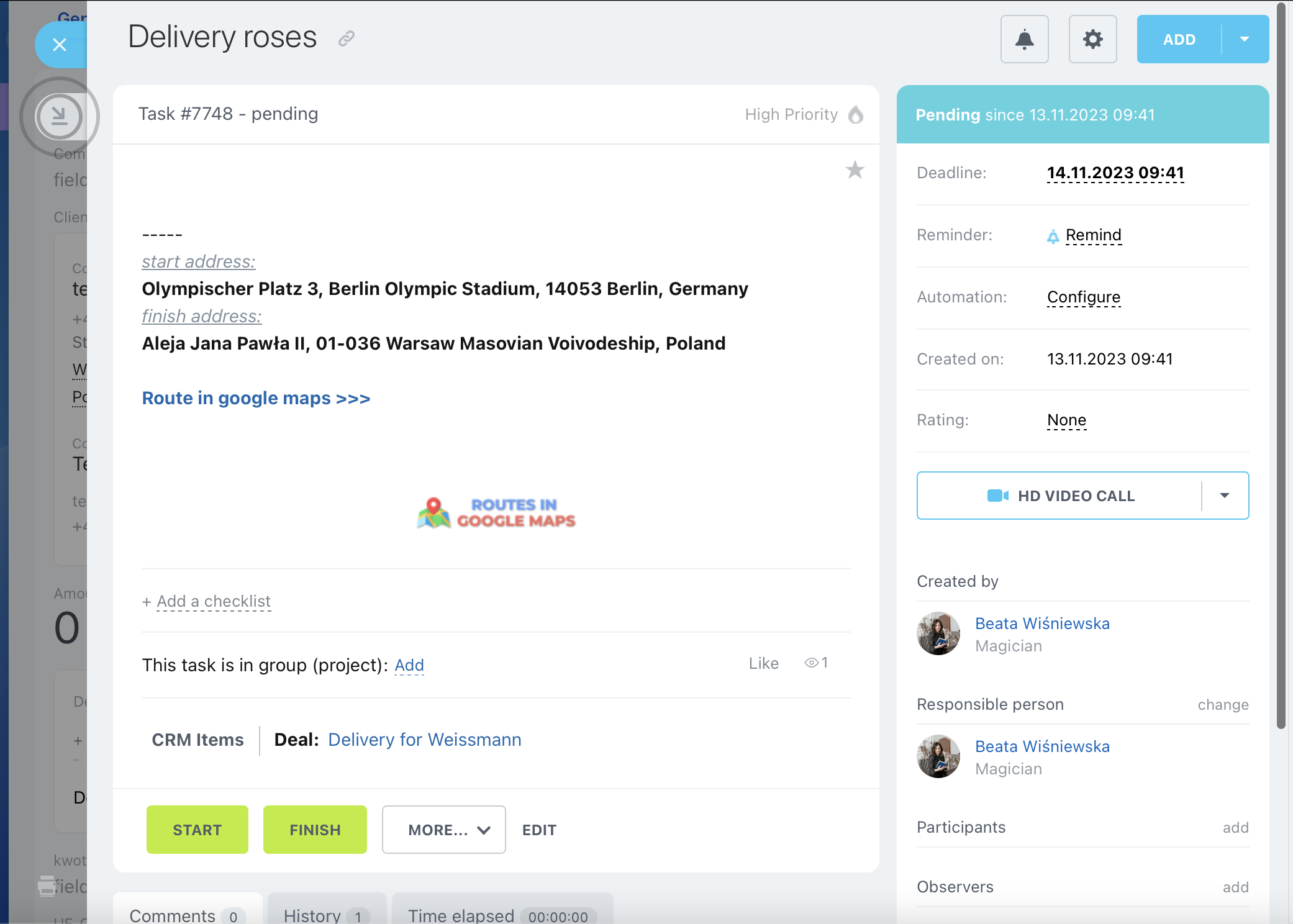The height and width of the screenshot is (924, 1293).
Task: Click Beata Wiśniewska creator avatar
Action: click(x=938, y=634)
